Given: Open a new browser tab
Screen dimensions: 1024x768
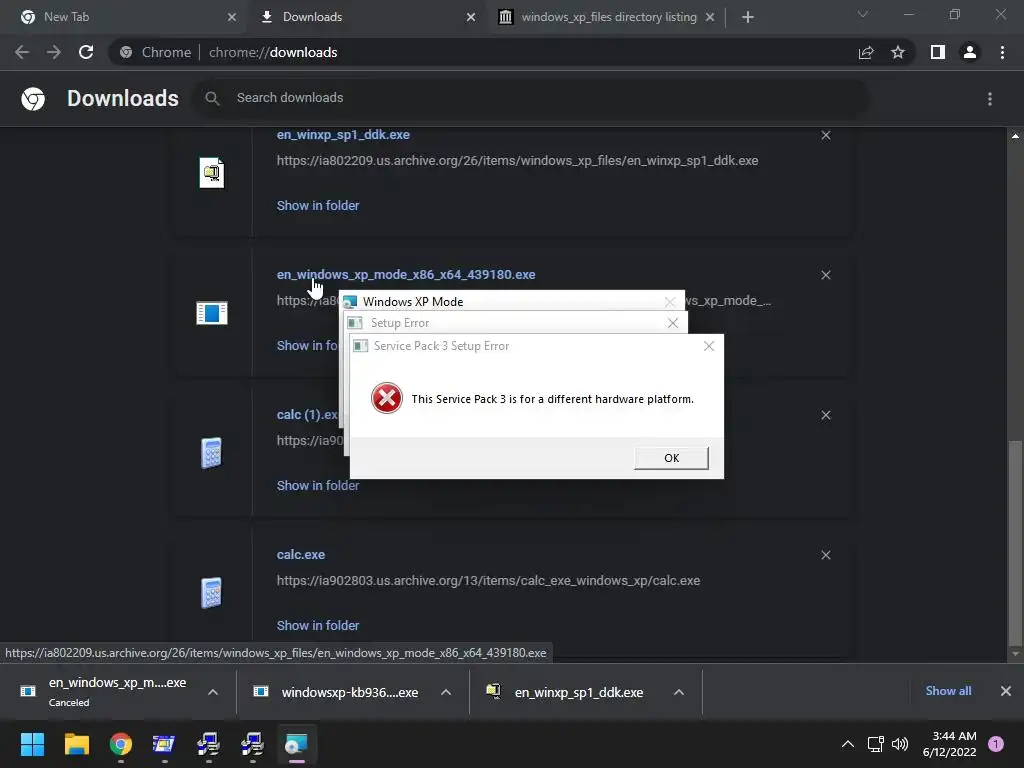Looking at the screenshot, I should (x=748, y=18).
